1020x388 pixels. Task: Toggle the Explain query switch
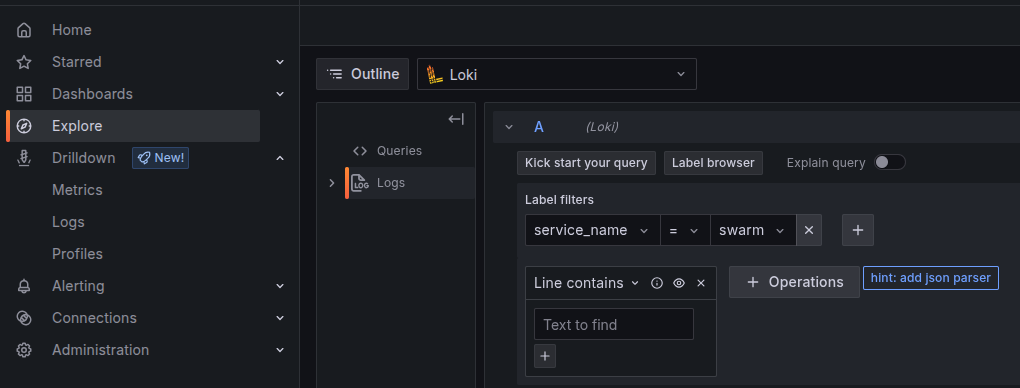pos(890,163)
